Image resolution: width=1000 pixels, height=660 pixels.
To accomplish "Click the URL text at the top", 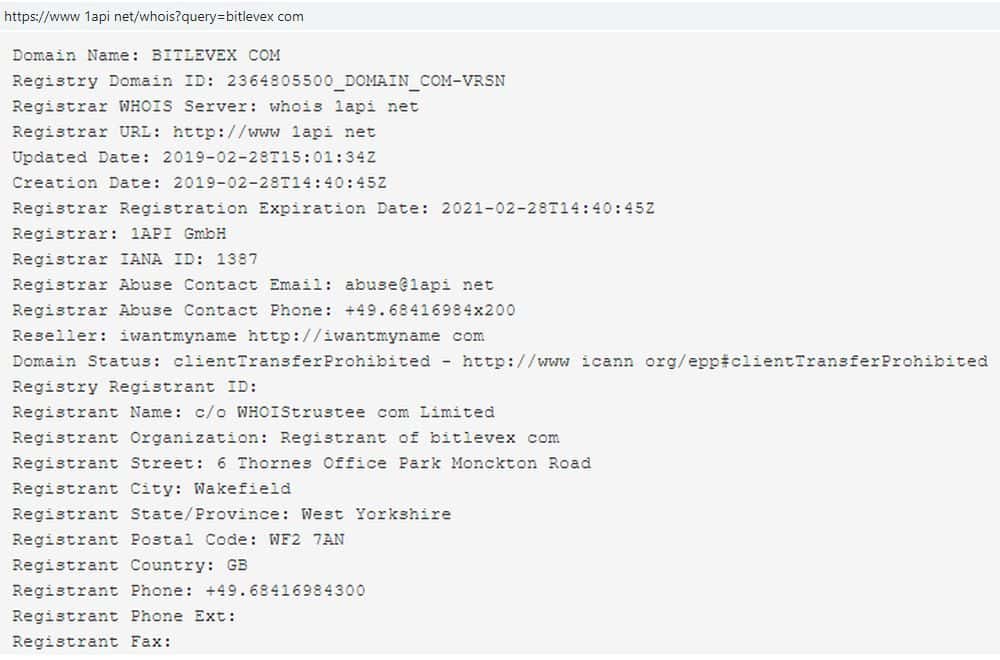I will point(154,17).
